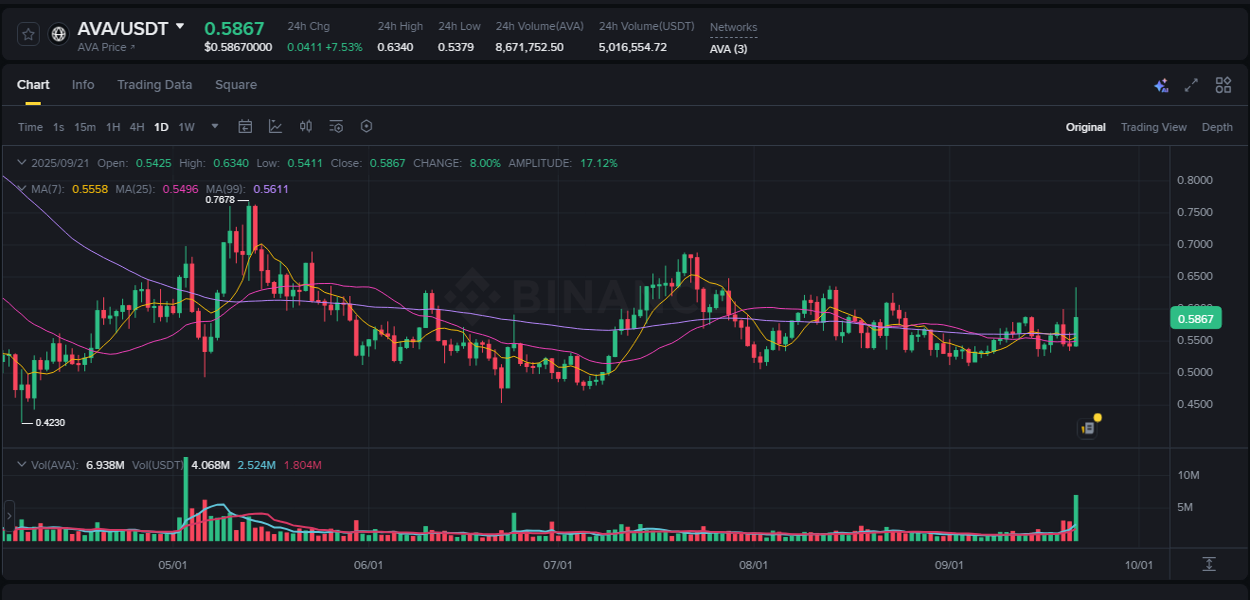Switch to the Trading Data tab
The height and width of the screenshot is (600, 1250).
point(154,85)
